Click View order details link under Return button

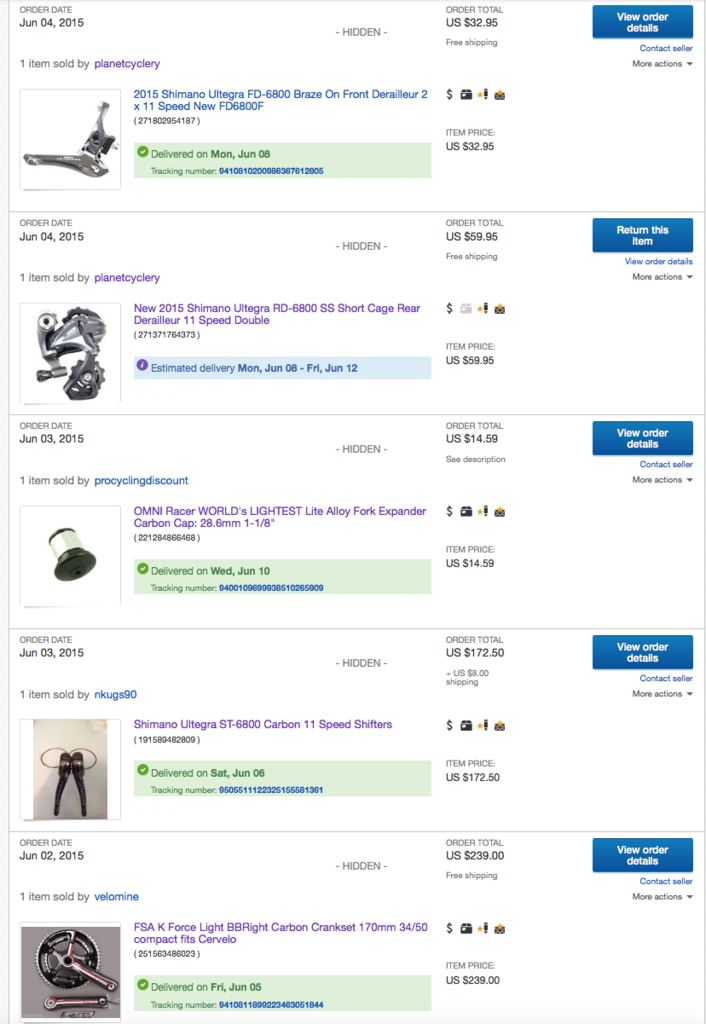click(658, 262)
